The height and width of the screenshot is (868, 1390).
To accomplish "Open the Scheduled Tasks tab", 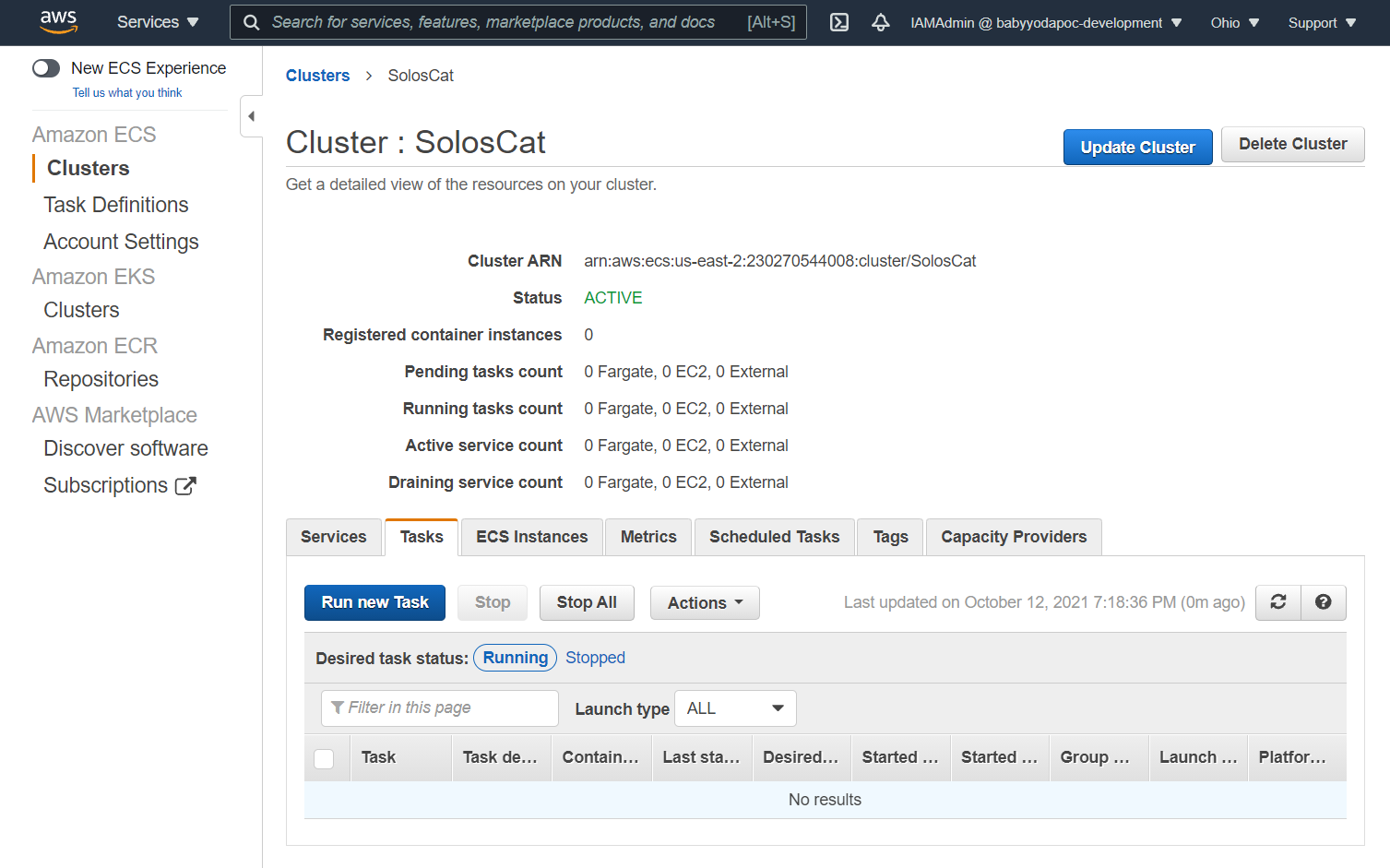I will coord(774,537).
